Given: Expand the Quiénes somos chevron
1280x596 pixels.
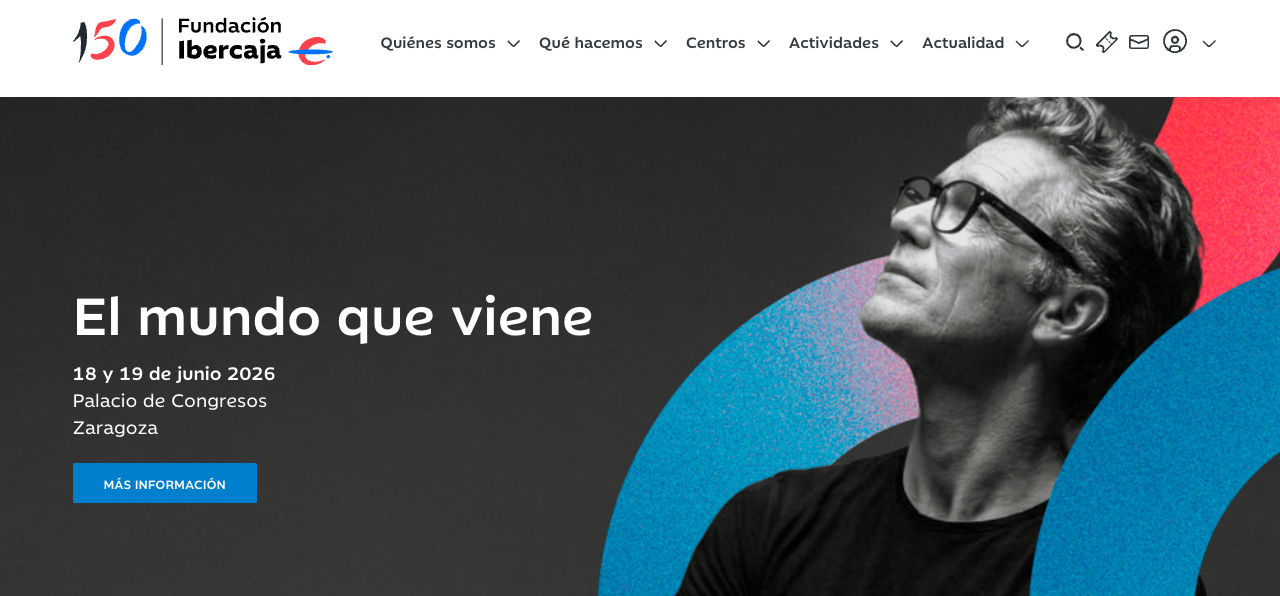Looking at the screenshot, I should point(513,44).
